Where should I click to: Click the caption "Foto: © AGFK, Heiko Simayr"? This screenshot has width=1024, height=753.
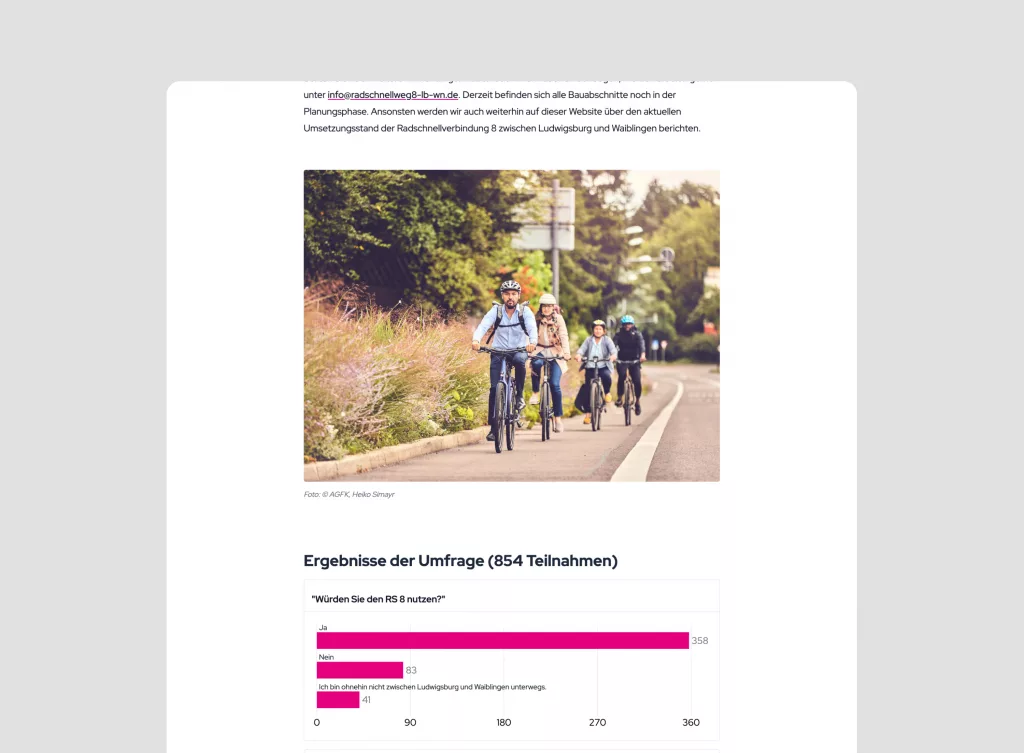pos(349,494)
